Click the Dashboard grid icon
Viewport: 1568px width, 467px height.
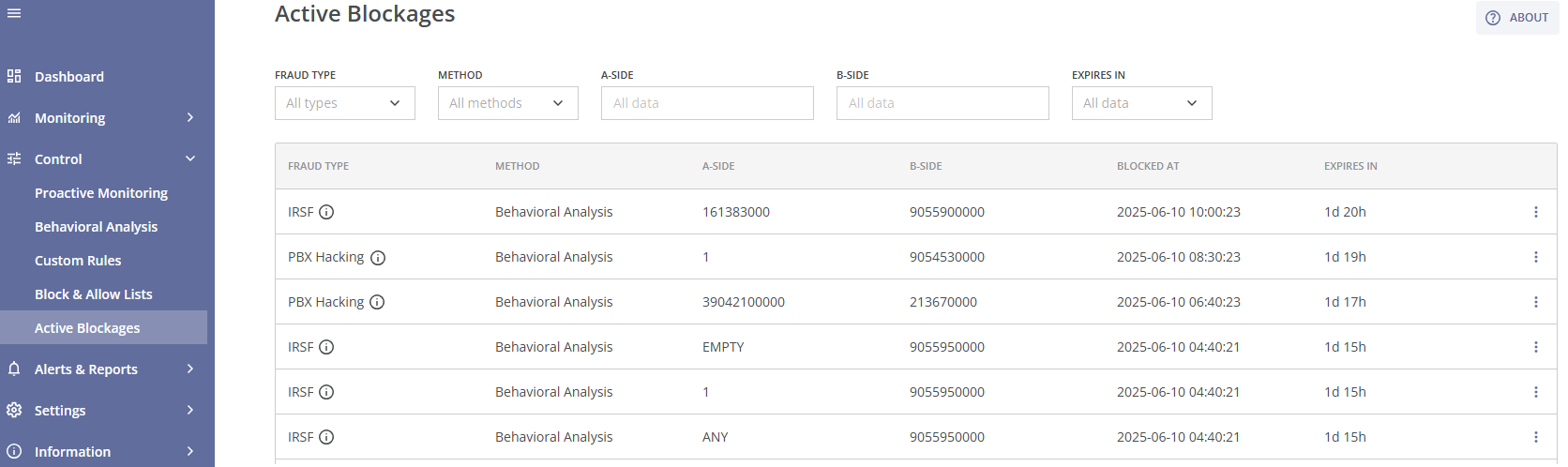tap(14, 76)
